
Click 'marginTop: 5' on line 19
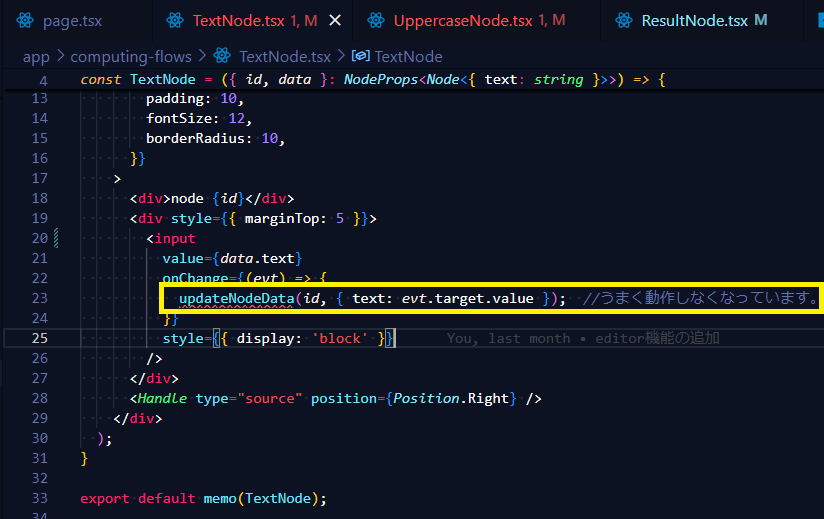294,219
